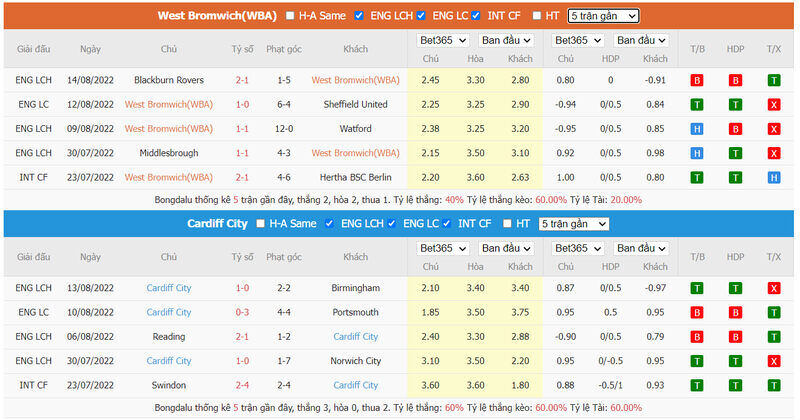This screenshot has width=800, height=420.
Task: Enable H-A Same checkbox for West Bromwich
Action: 290,16
